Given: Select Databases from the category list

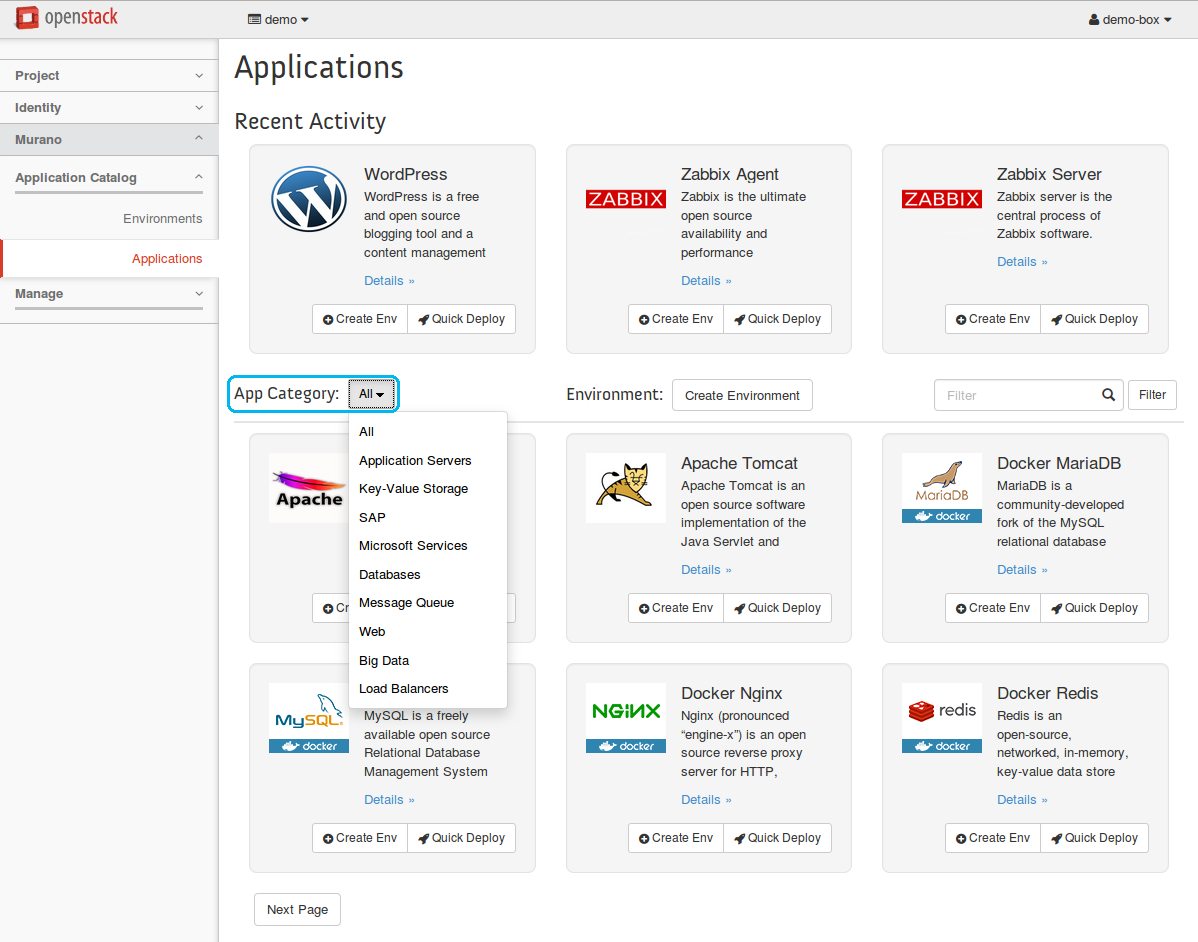Looking at the screenshot, I should (390, 575).
